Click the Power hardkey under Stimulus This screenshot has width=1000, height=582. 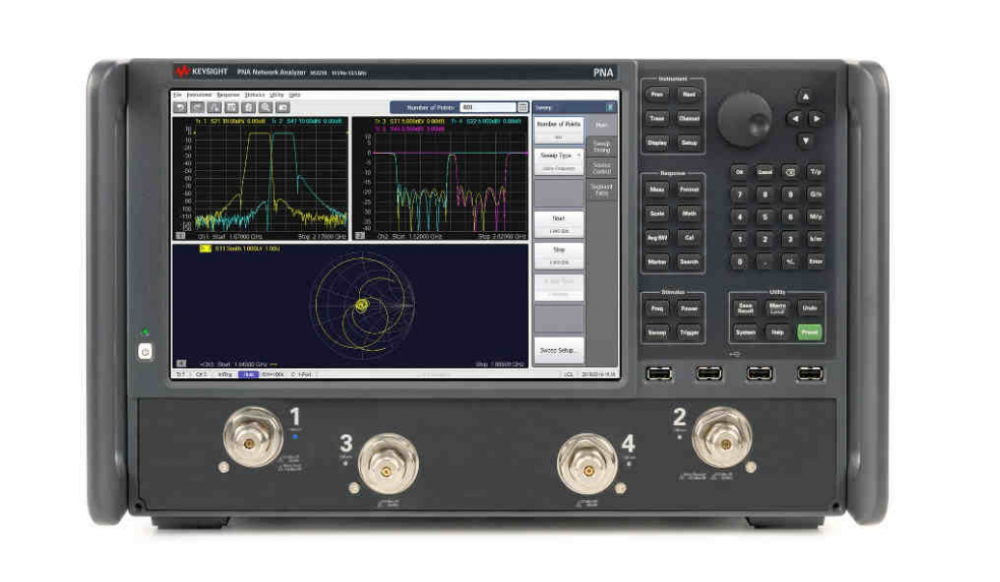coord(689,309)
